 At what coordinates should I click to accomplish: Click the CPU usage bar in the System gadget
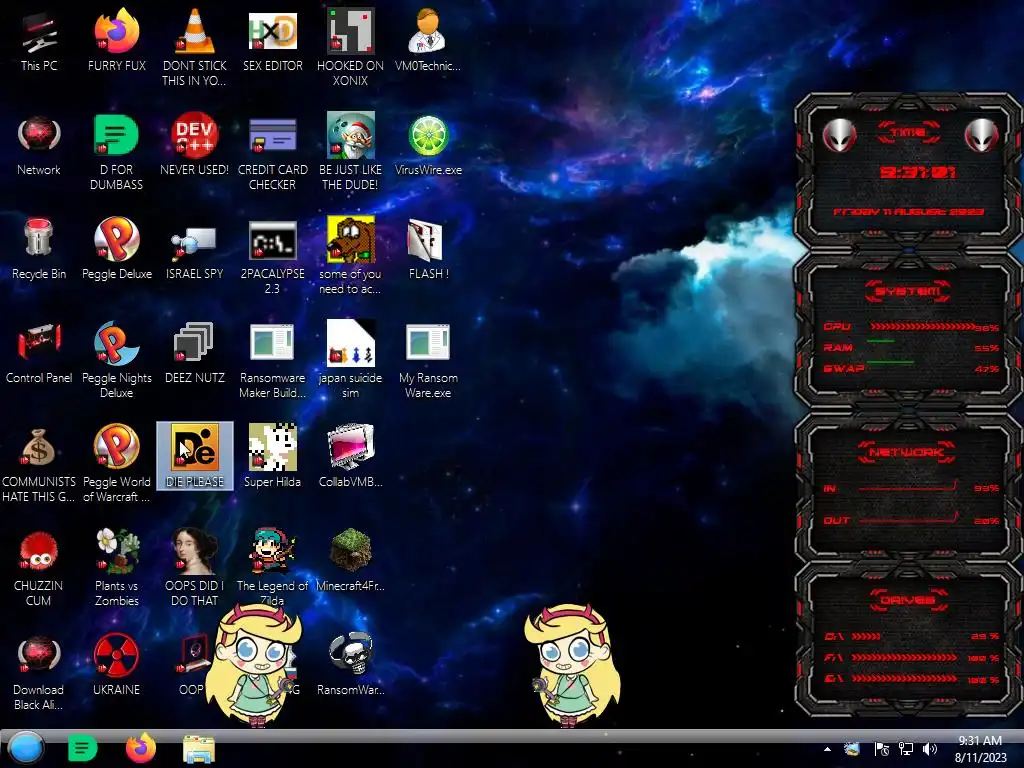pos(921,327)
